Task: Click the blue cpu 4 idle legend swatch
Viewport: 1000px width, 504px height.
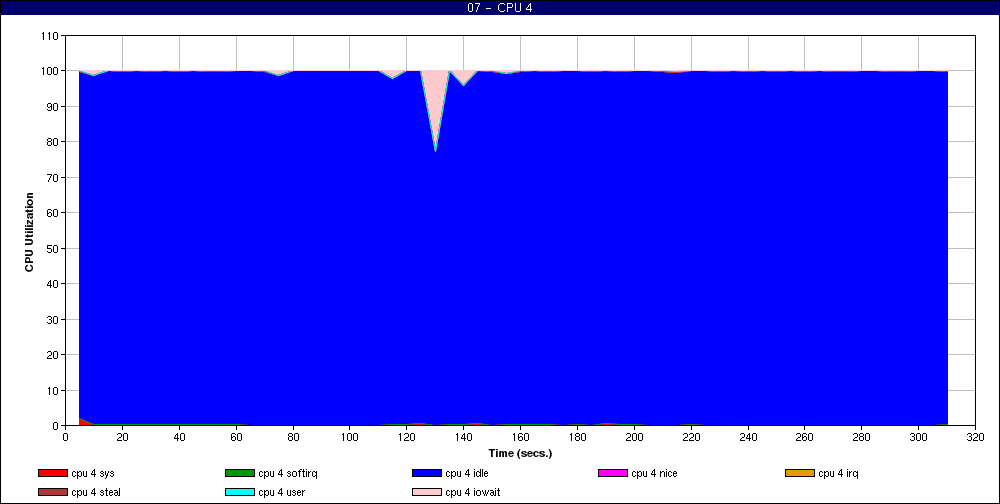Action: point(427,473)
